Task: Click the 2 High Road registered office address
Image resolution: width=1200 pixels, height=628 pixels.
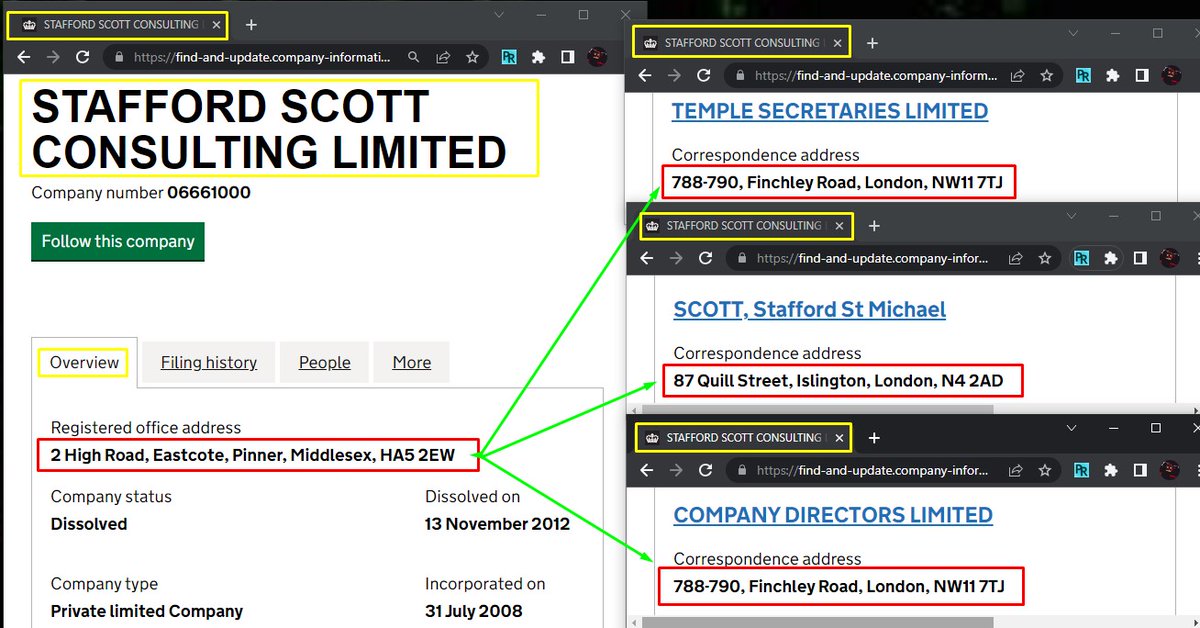Action: [x=253, y=455]
